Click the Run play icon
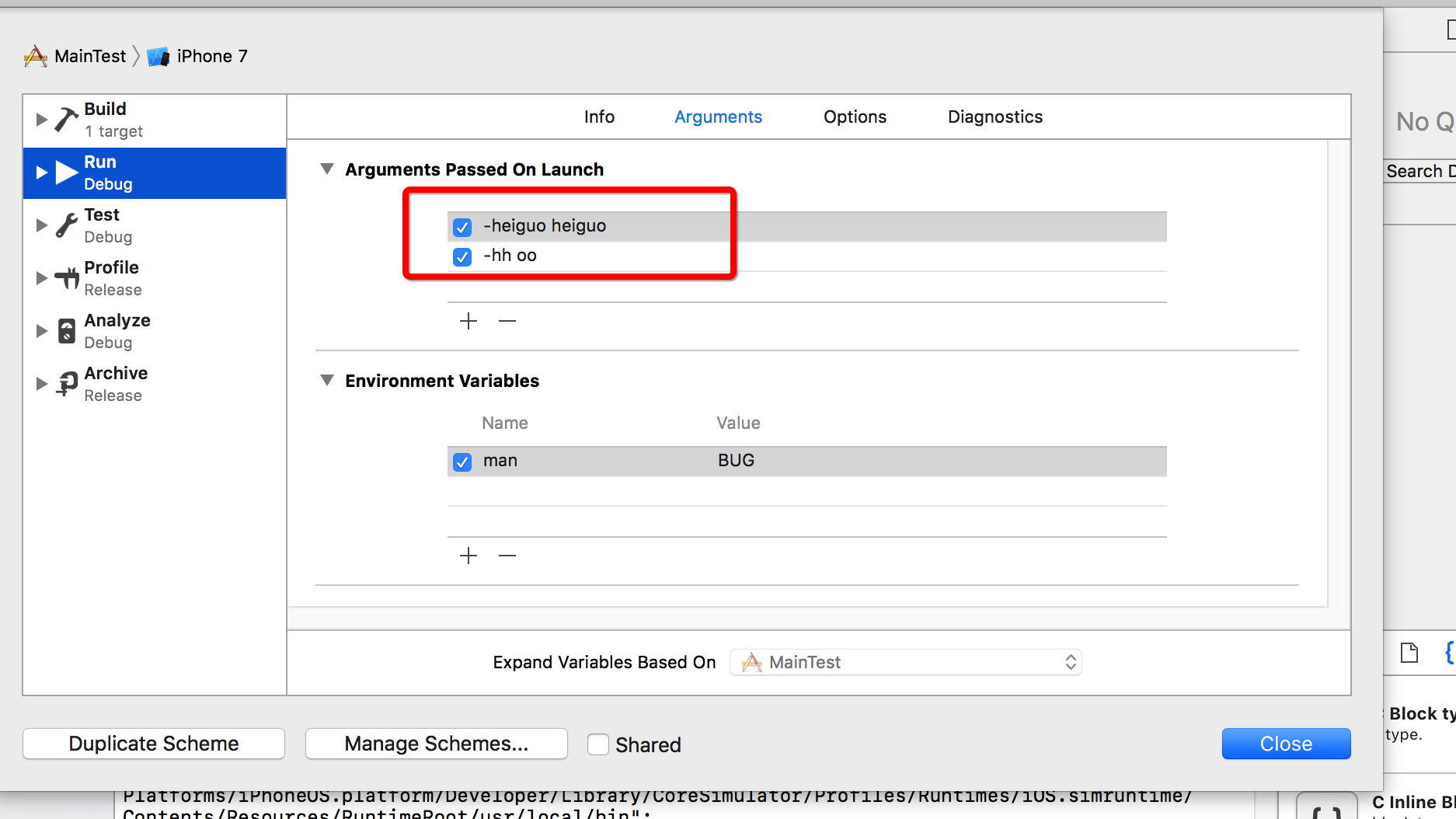Screen dimensions: 1456x819 pyautogui.click(x=67, y=172)
